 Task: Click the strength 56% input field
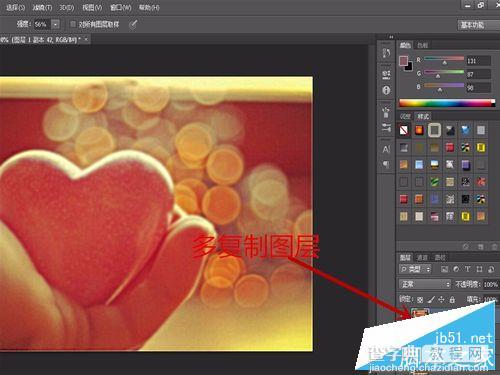click(42, 24)
